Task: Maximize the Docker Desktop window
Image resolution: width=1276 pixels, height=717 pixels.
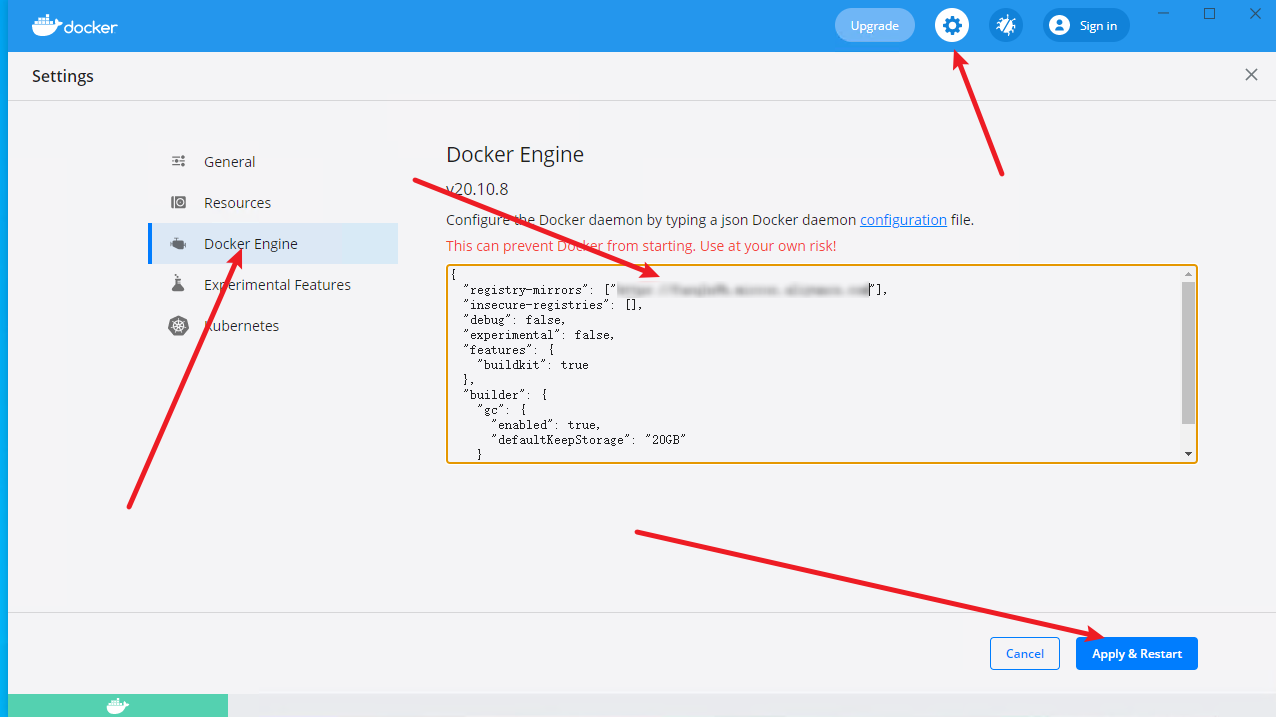Action: coord(1209,14)
